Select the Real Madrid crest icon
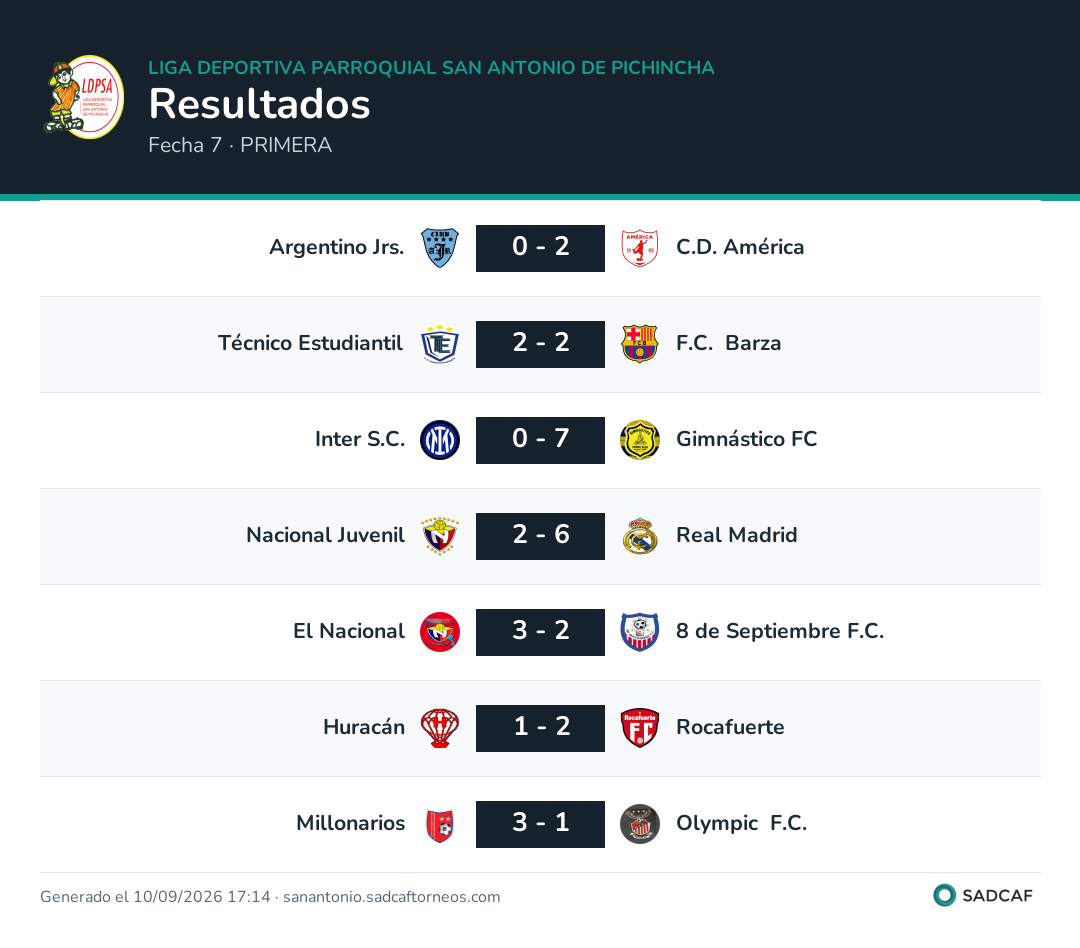This screenshot has width=1080, height=948. tap(640, 536)
